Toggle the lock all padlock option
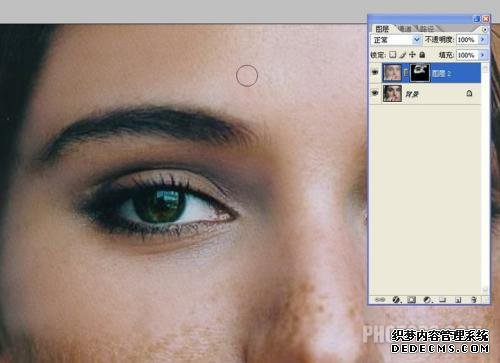Image resolution: width=500 pixels, height=363 pixels. pos(422,55)
